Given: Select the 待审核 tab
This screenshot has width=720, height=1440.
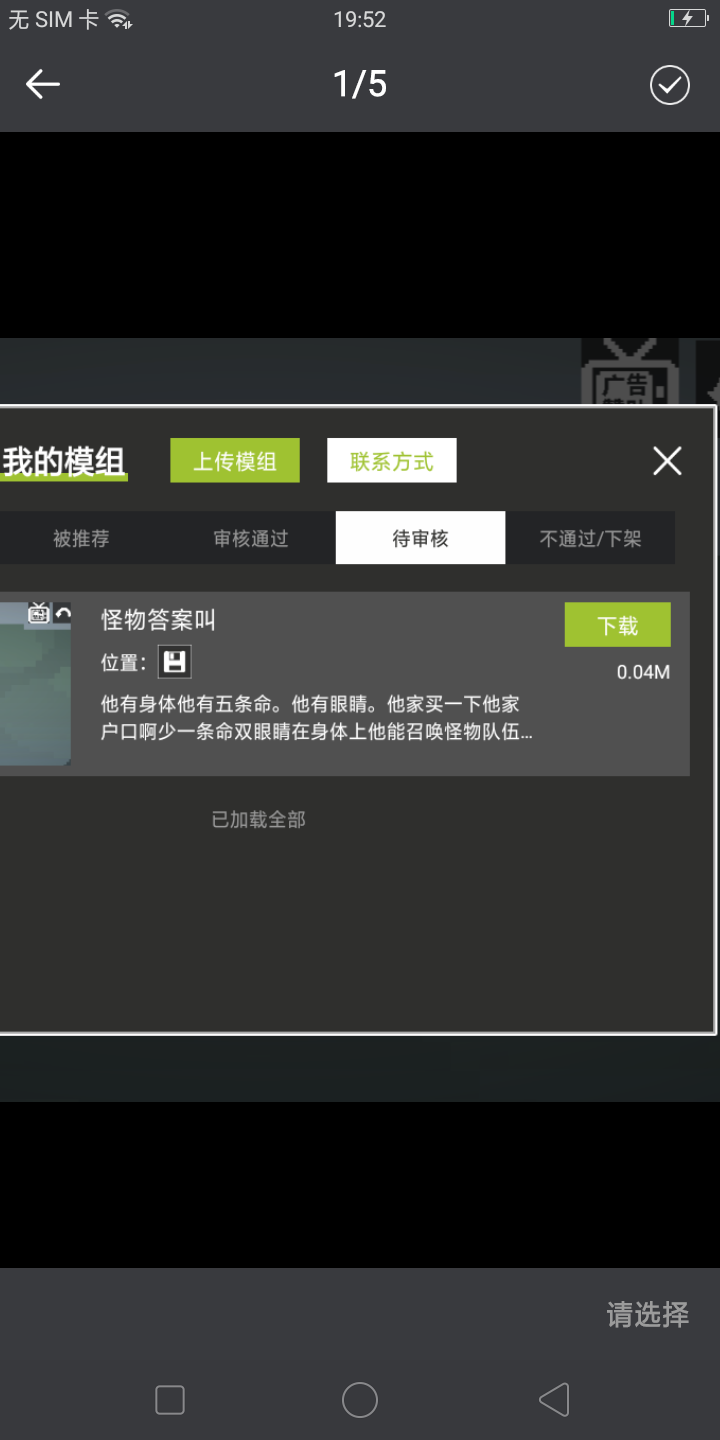Looking at the screenshot, I should point(420,538).
